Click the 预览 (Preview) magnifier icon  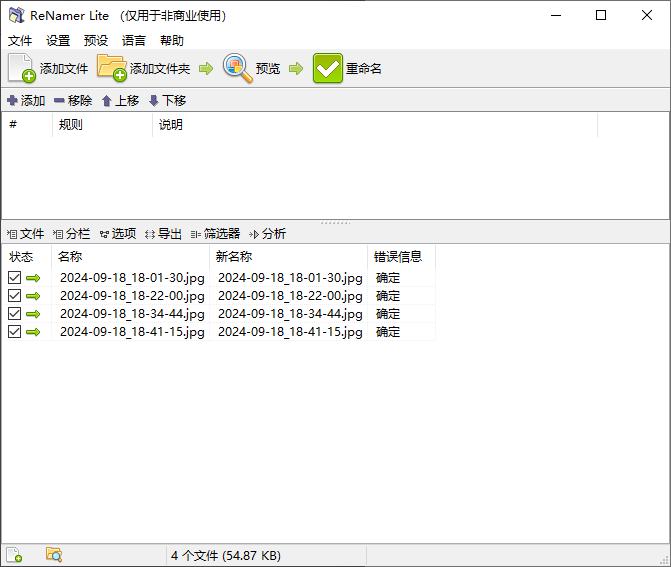238,68
